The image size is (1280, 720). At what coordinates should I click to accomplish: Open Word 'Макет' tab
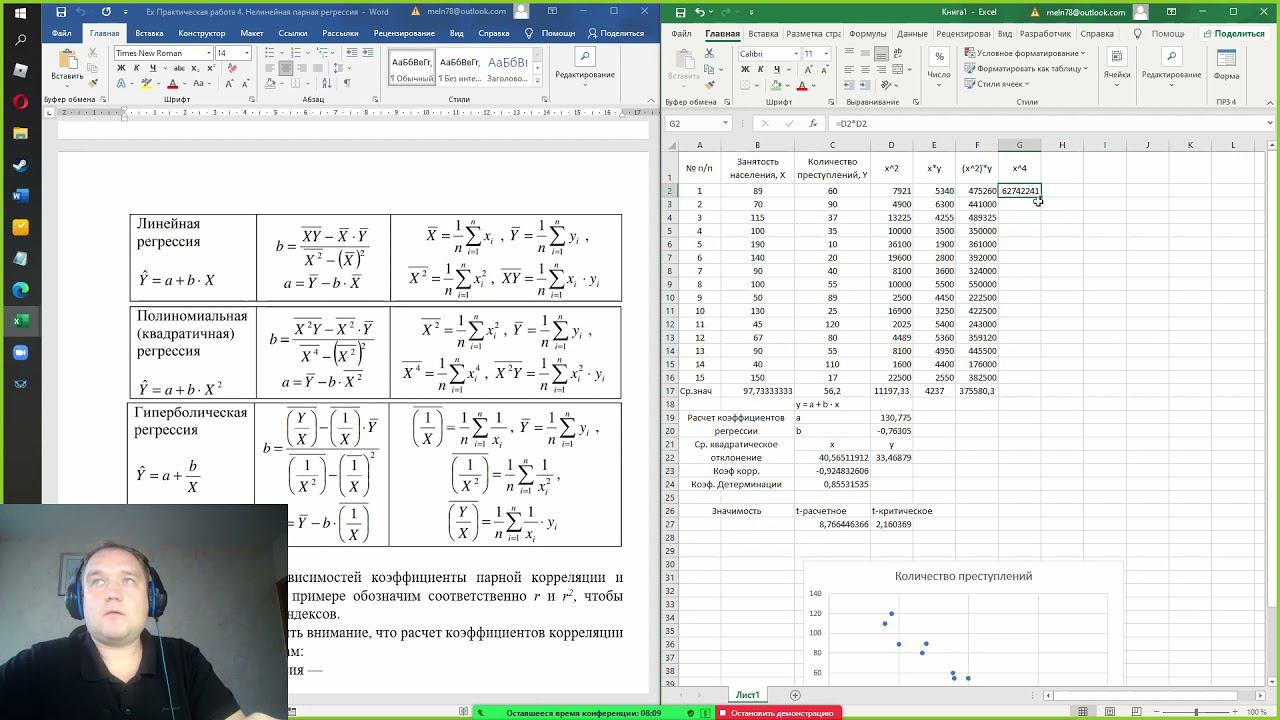click(252, 33)
